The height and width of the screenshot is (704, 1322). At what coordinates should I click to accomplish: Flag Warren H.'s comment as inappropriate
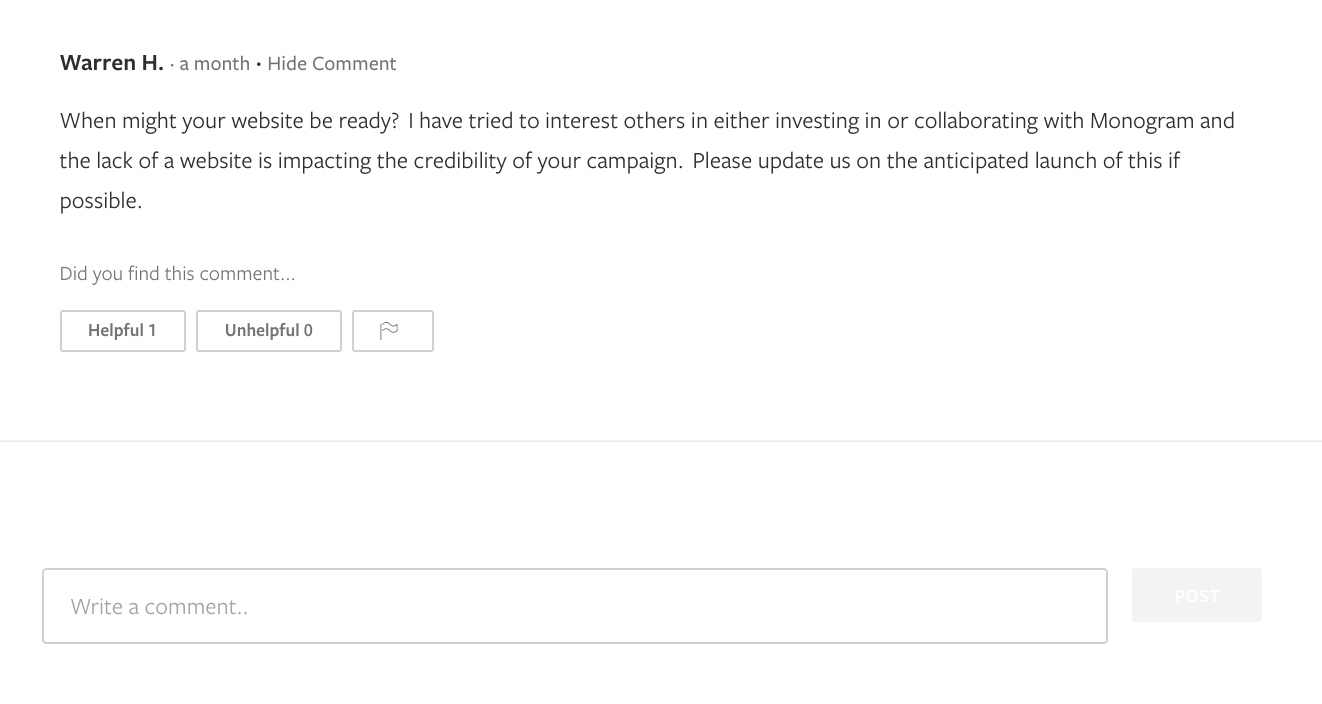(x=392, y=331)
